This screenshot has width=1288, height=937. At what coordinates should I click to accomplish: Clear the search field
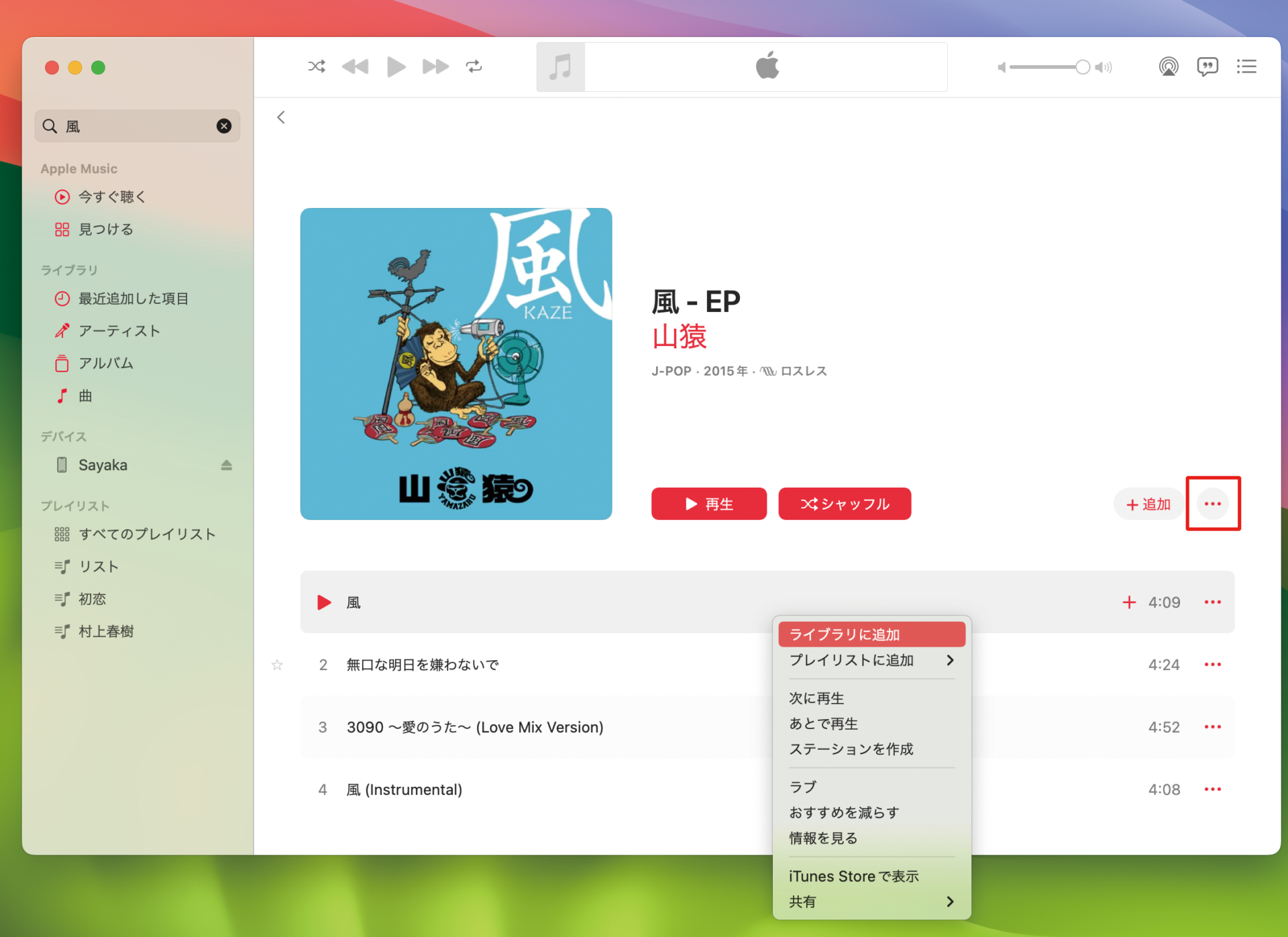coord(224,126)
